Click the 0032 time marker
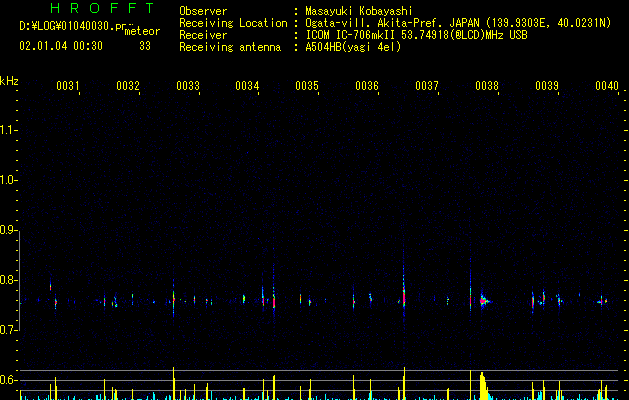This screenshot has height=400, width=629. (x=128, y=85)
